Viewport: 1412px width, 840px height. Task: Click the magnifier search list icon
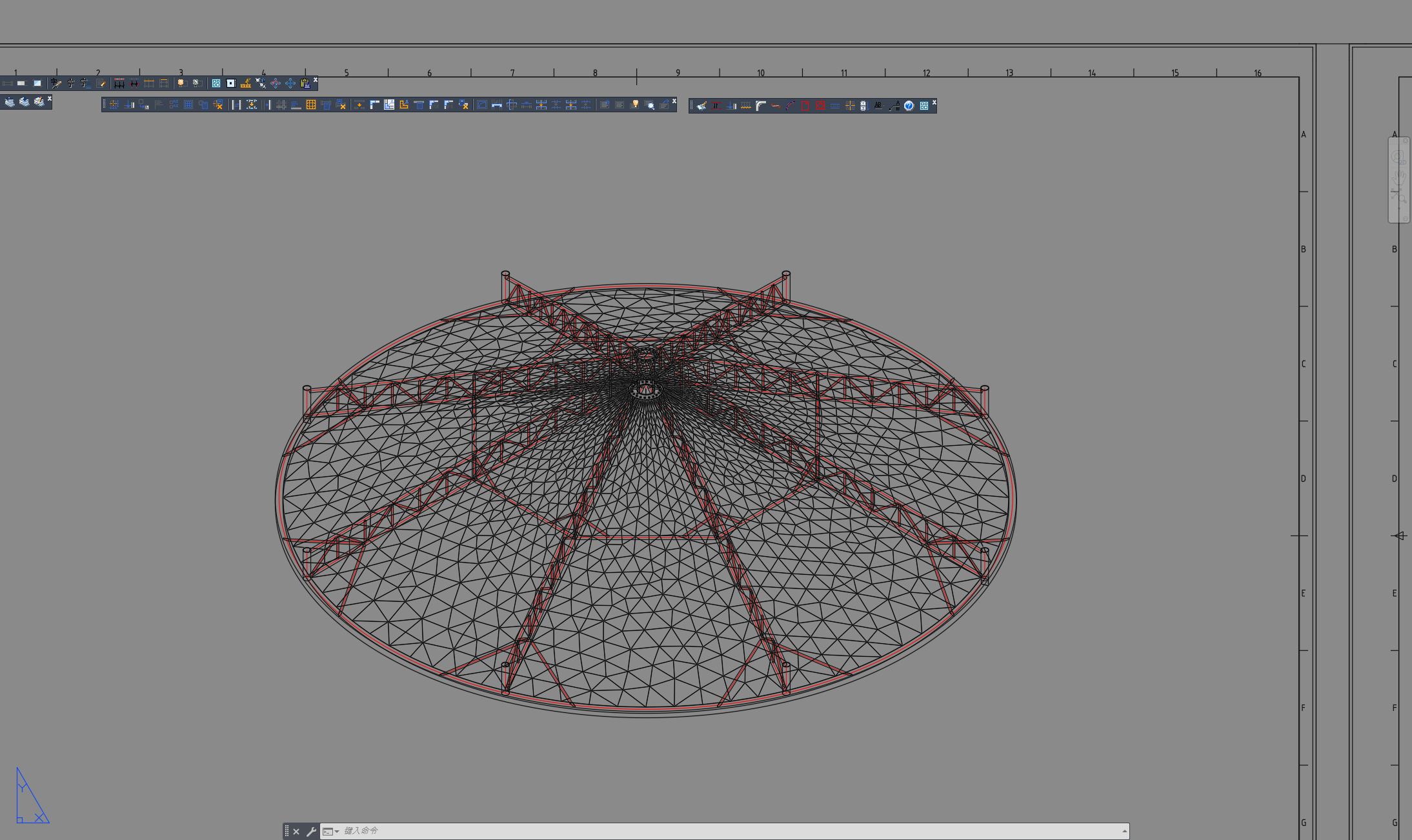(650, 105)
